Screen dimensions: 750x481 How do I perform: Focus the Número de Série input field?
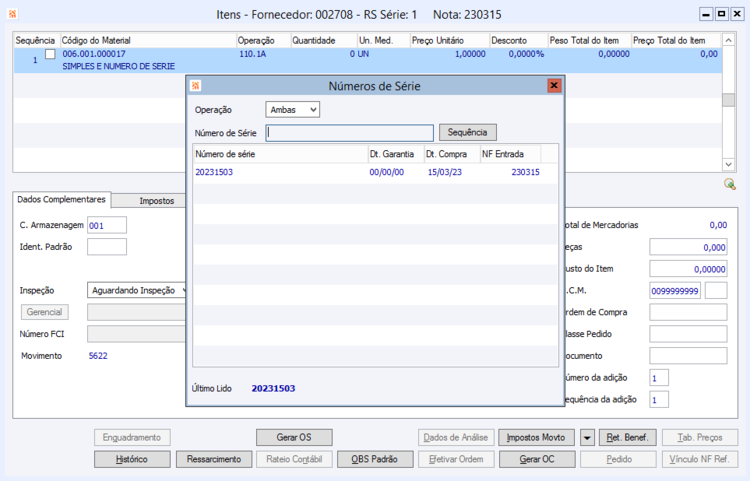(350, 133)
